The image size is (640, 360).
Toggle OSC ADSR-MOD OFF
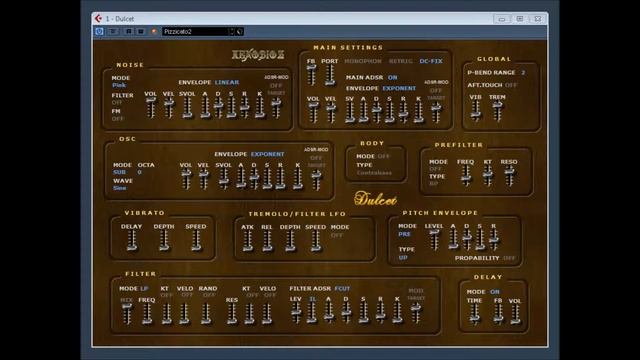tap(316, 158)
